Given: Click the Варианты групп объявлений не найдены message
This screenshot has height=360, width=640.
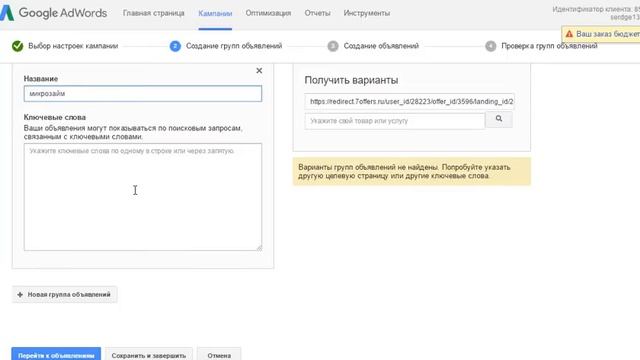Looking at the screenshot, I should [412, 171].
